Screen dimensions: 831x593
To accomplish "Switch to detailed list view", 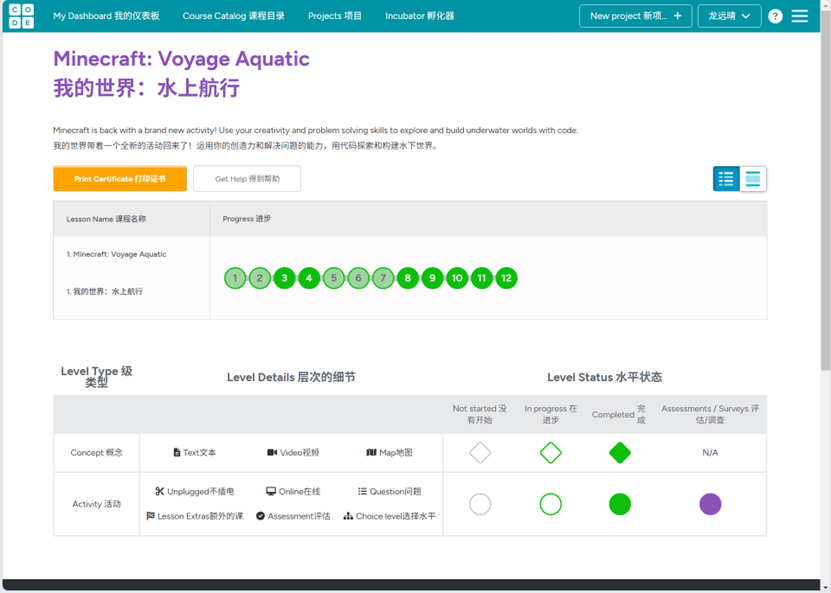I will (x=726, y=179).
